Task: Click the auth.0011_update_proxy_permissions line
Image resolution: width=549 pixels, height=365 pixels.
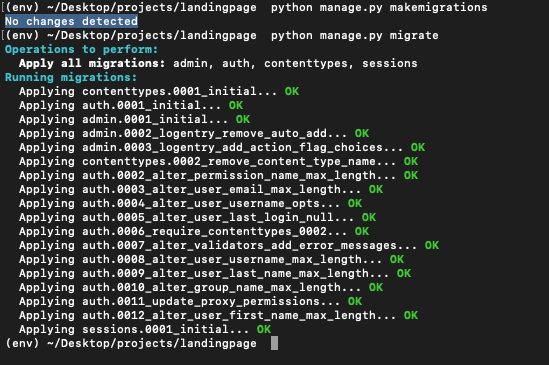Action: tap(190, 302)
